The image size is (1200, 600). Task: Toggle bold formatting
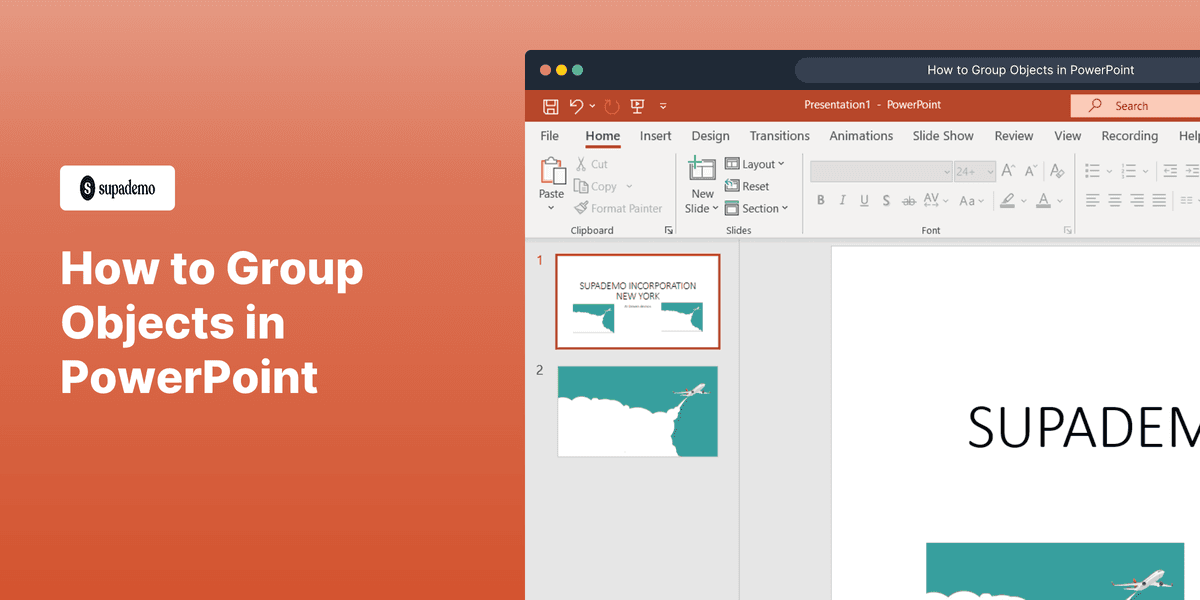[820, 200]
